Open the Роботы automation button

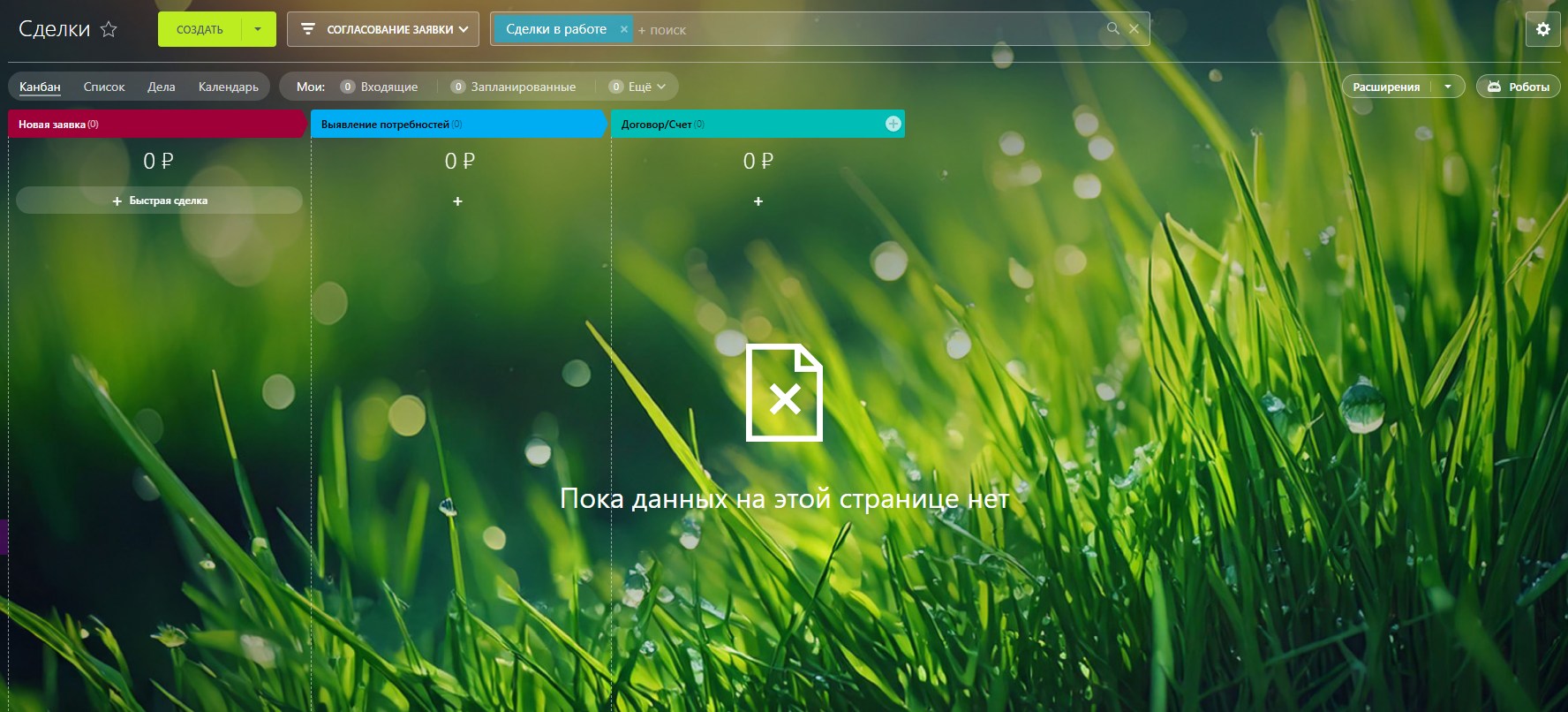[1519, 87]
